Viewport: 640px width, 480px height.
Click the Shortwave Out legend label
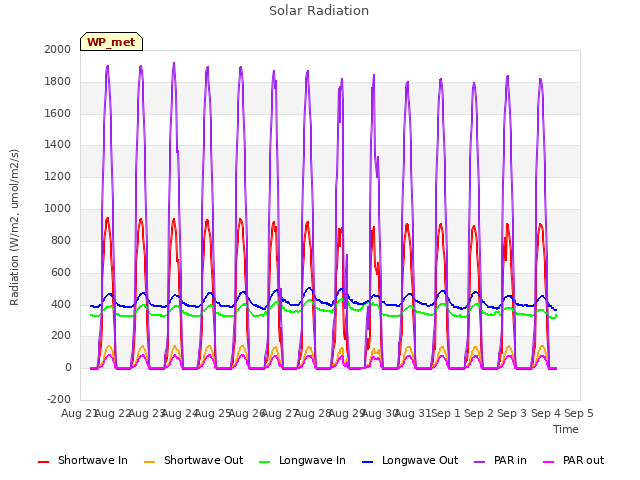(203, 460)
